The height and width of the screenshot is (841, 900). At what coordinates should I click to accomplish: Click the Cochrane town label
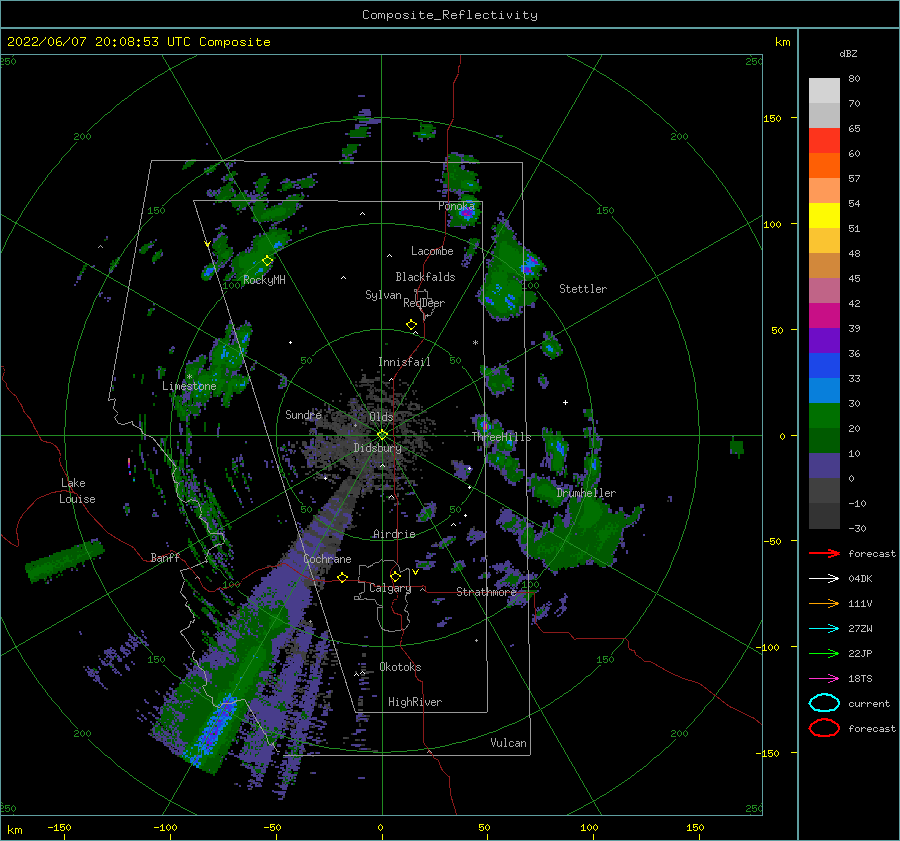click(327, 559)
